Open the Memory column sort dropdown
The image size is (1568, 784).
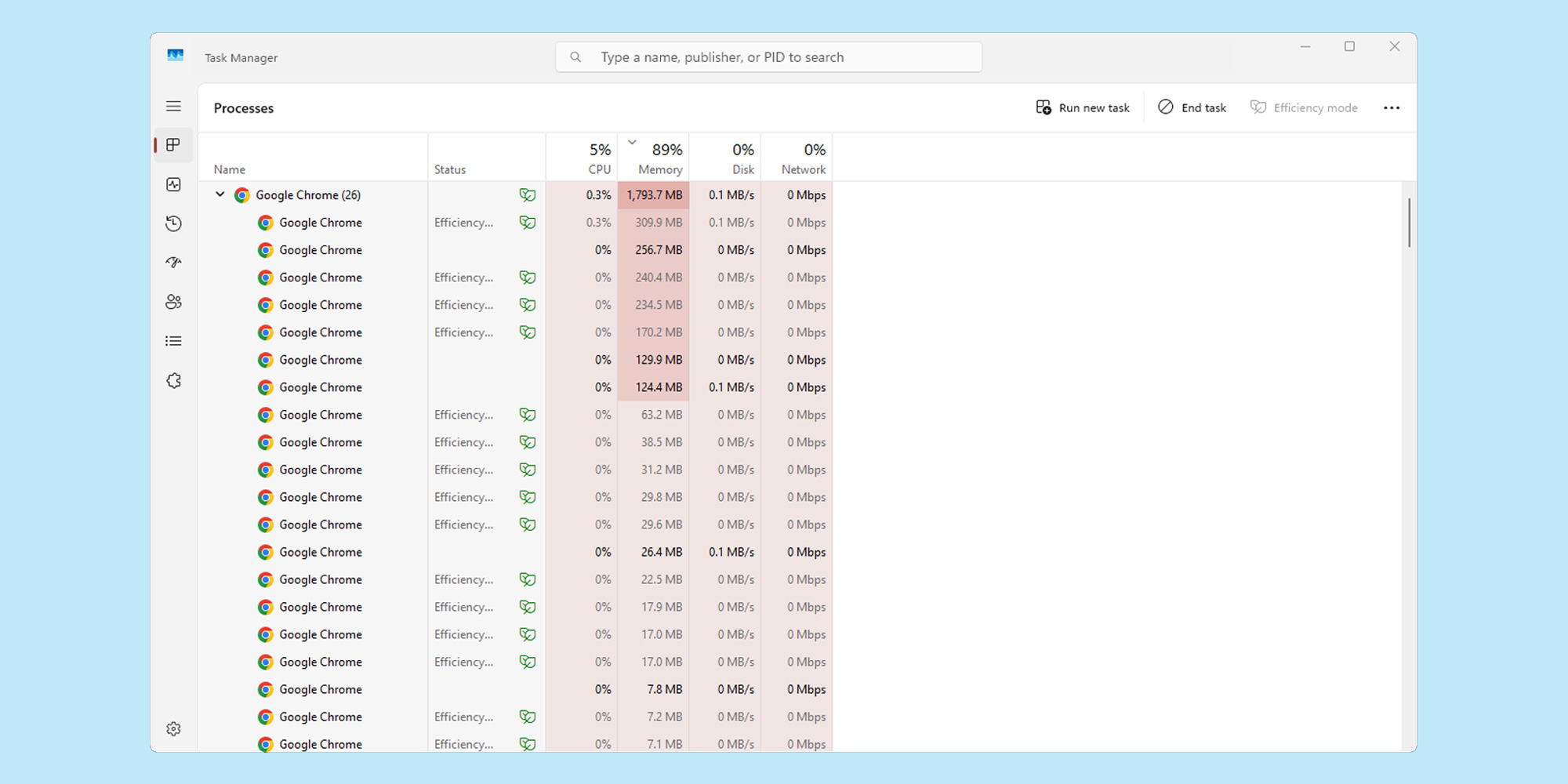[x=632, y=143]
